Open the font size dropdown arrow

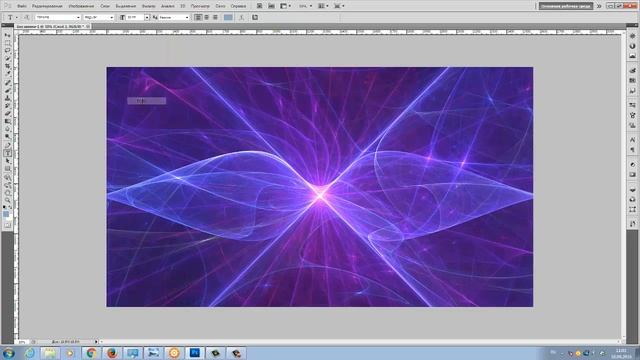[x=147, y=17]
